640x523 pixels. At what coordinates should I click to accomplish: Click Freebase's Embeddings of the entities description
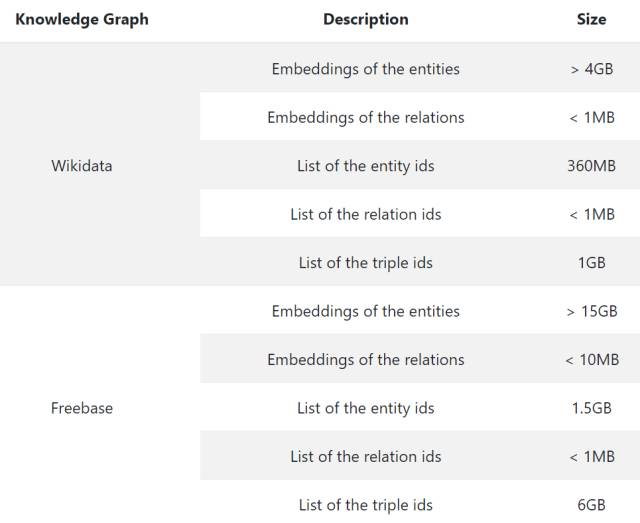(366, 311)
